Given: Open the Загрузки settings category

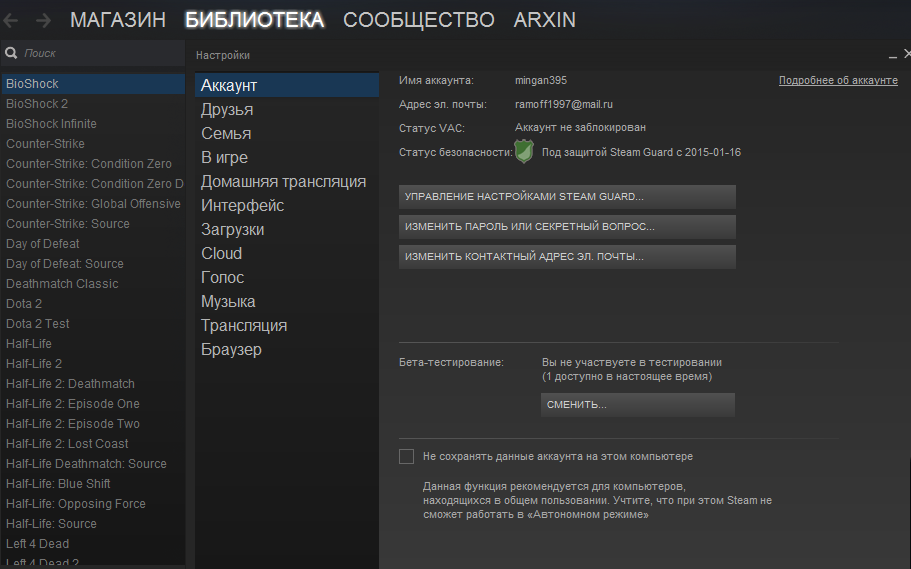Looking at the screenshot, I should 287,230.
